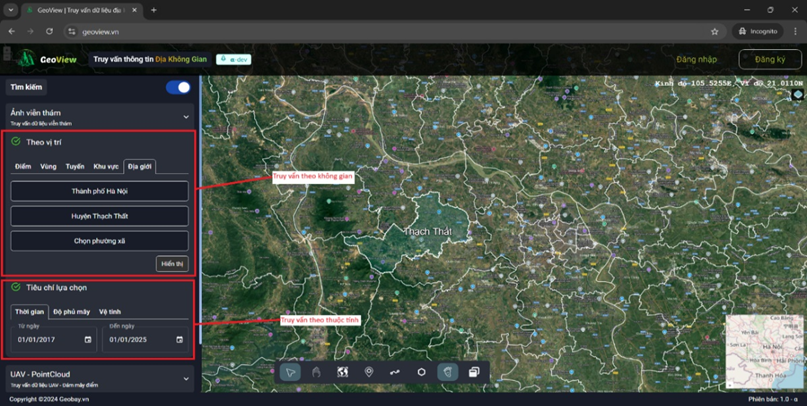
Task: Collapse the Ảnh viễn thám section
Action: pos(185,117)
